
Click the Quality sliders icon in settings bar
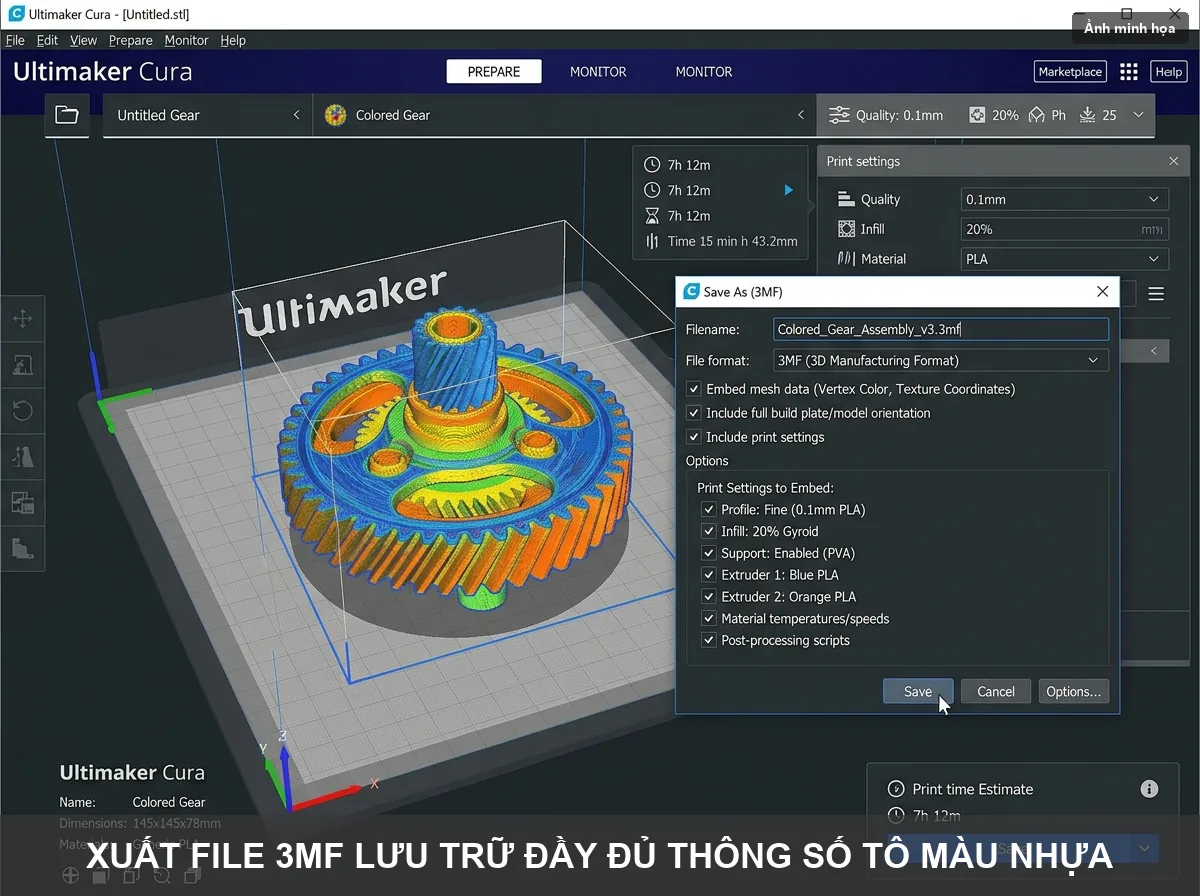[839, 115]
